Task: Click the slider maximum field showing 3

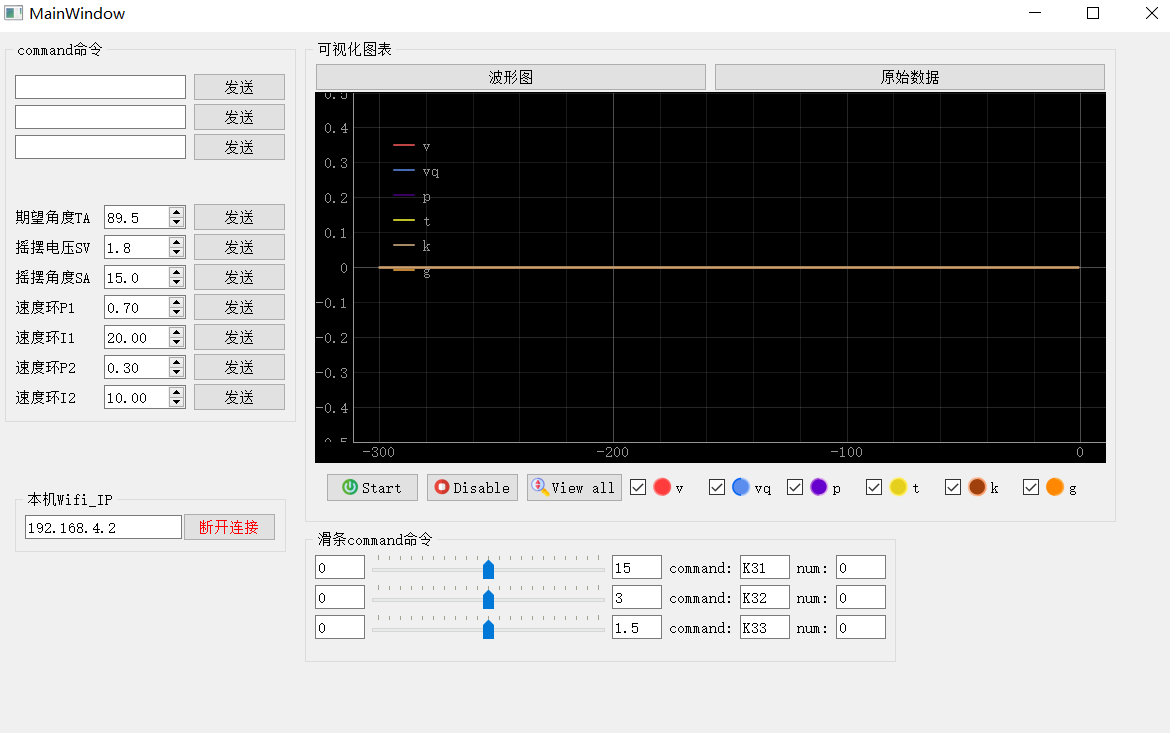Action: (x=636, y=597)
